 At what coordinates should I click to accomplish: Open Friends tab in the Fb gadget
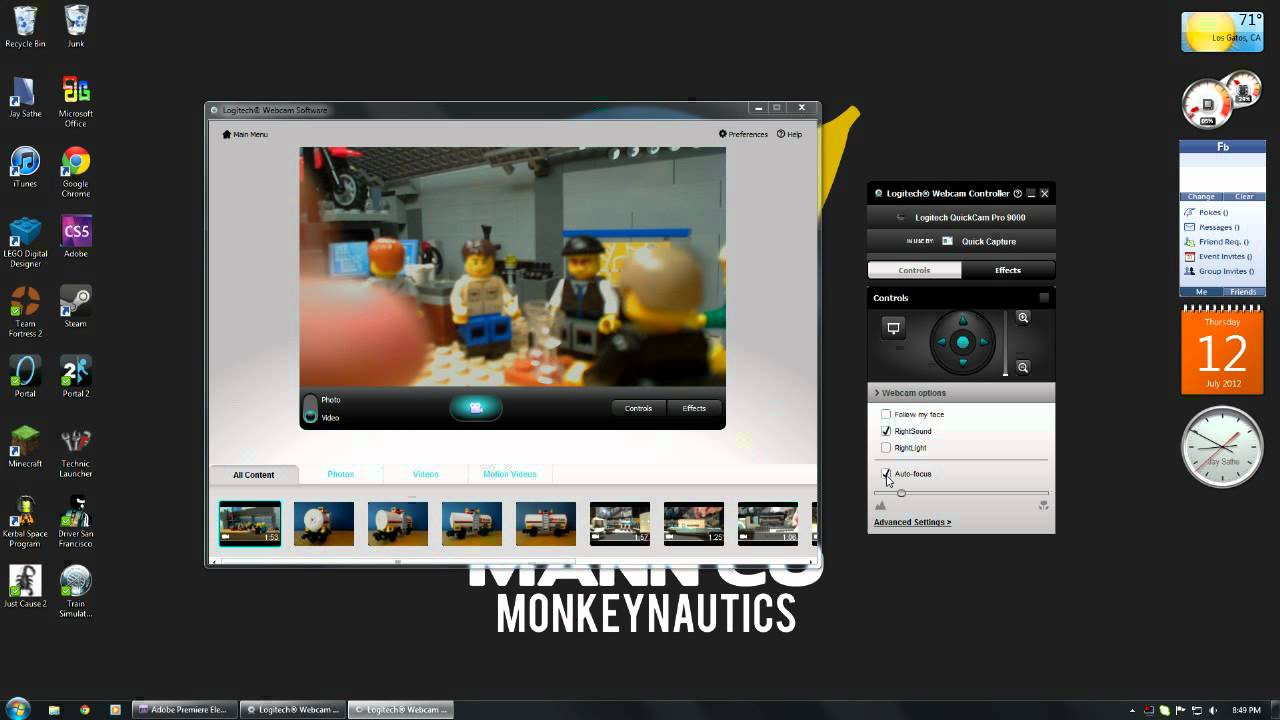(1243, 292)
